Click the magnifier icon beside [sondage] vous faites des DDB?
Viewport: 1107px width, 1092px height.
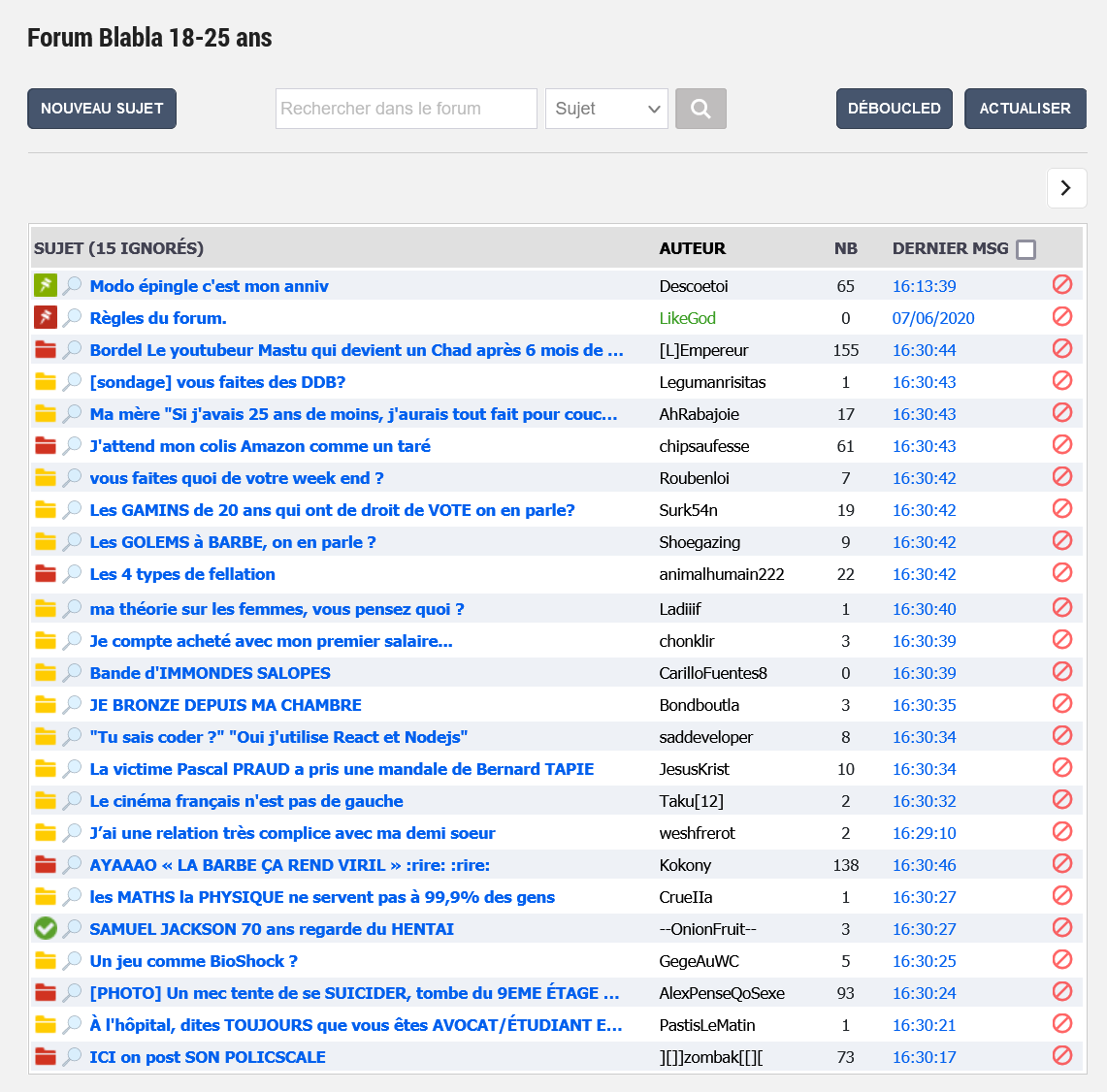click(72, 382)
